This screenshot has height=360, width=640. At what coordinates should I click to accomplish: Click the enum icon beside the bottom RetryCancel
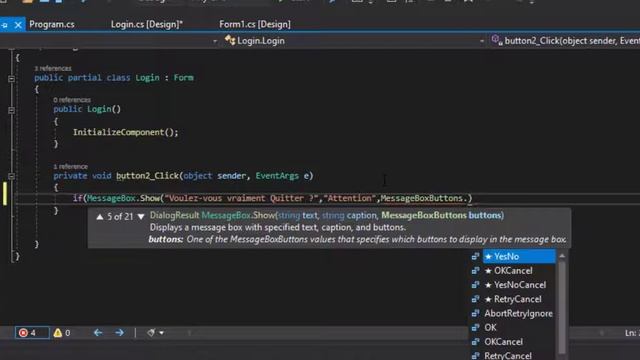click(x=475, y=356)
